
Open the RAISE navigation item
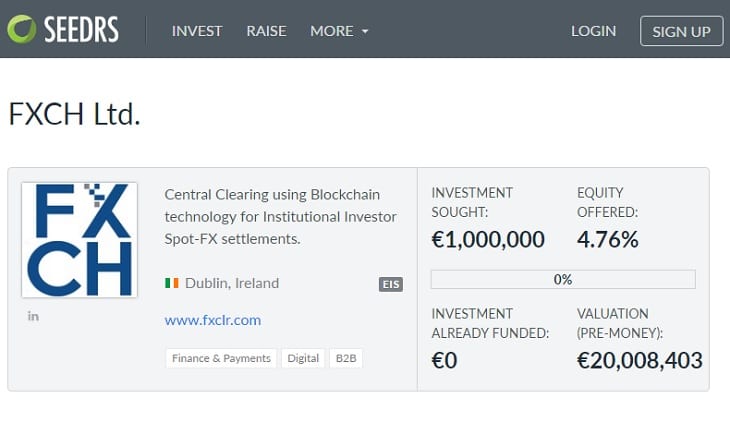pos(266,31)
